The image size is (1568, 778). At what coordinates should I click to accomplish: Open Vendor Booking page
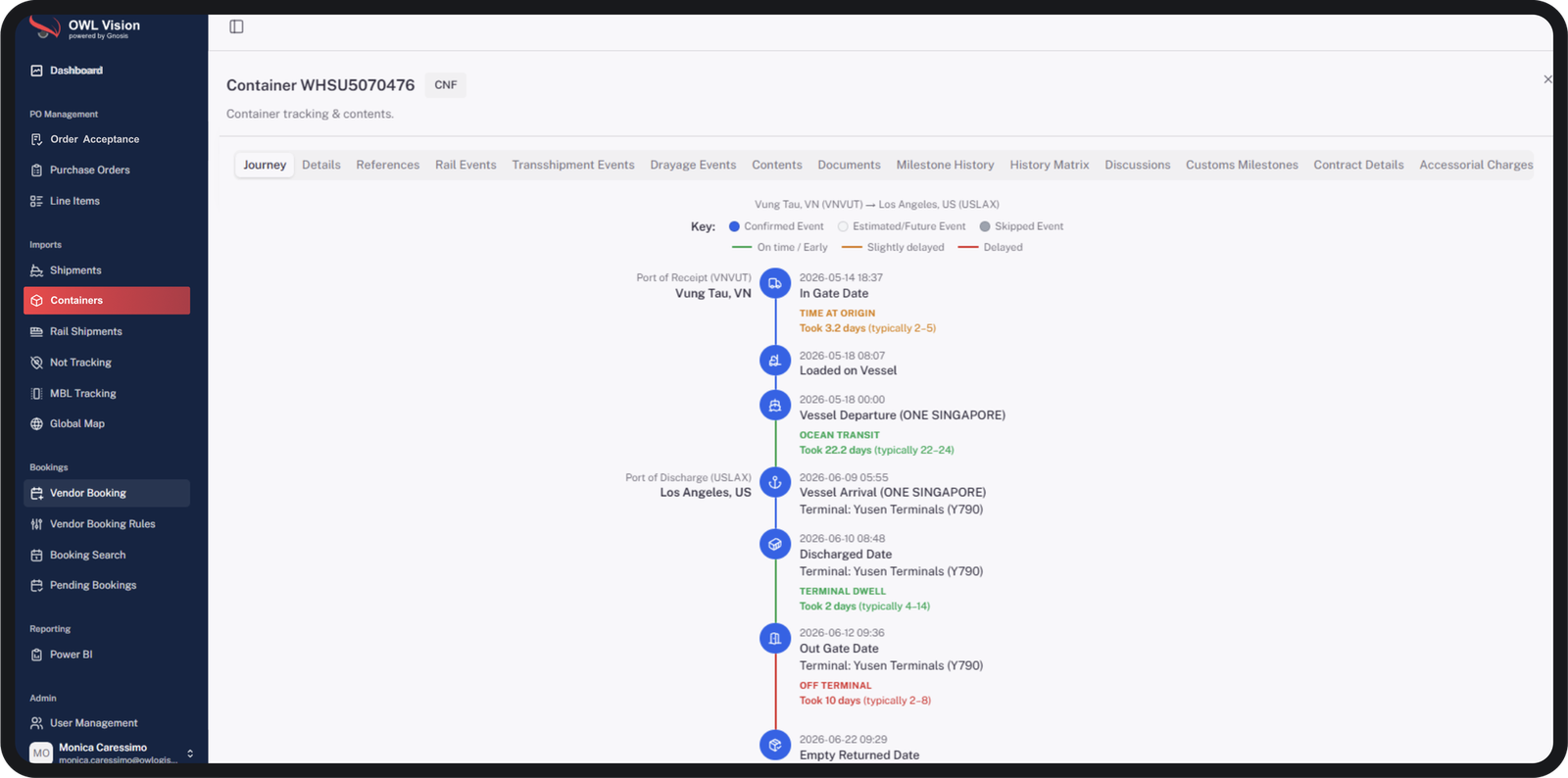(107, 493)
